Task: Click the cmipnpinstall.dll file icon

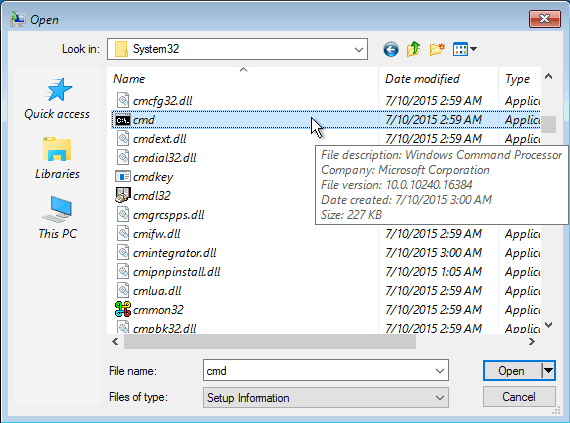Action: click(123, 272)
